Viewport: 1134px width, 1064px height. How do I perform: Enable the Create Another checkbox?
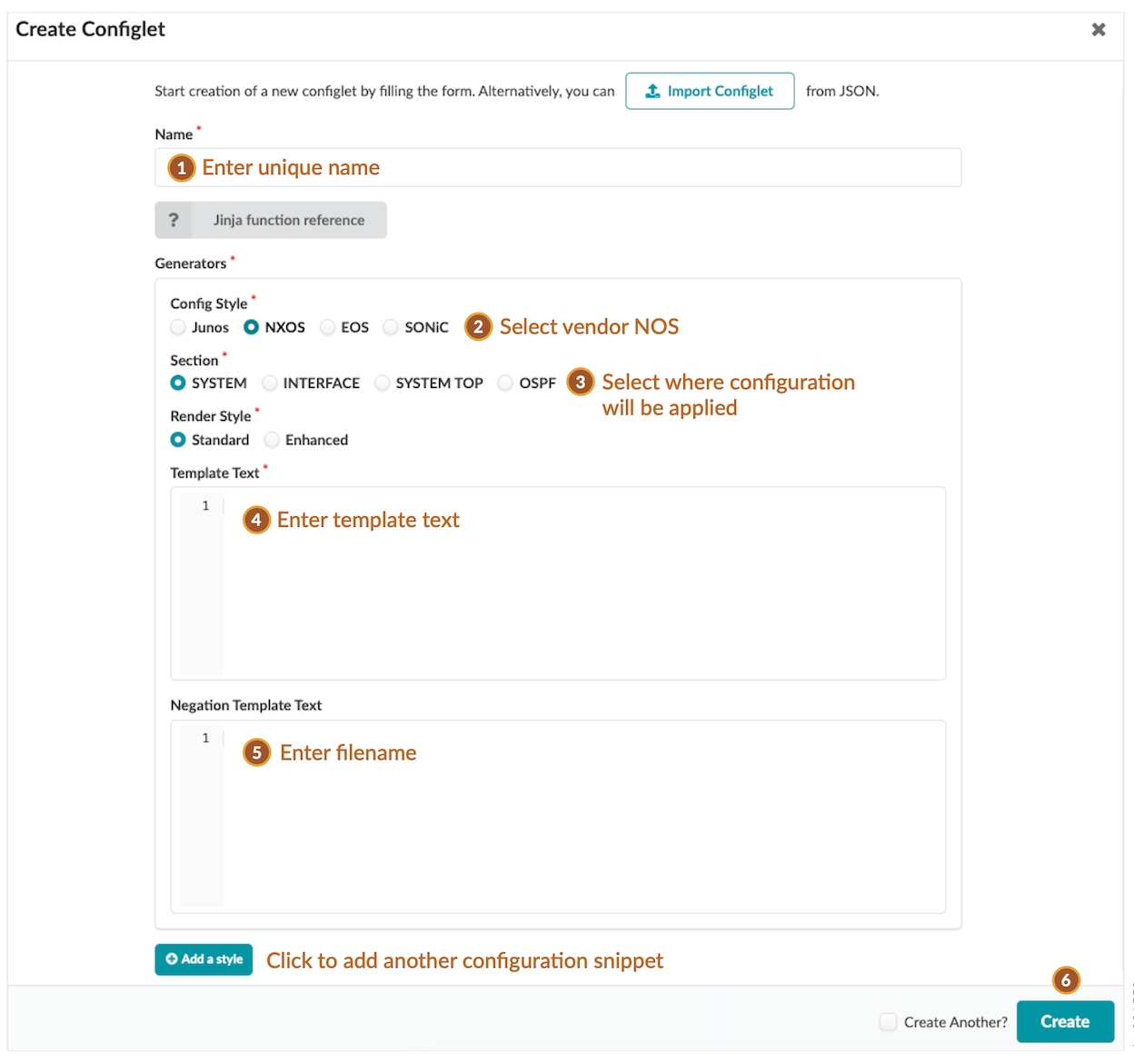889,1022
